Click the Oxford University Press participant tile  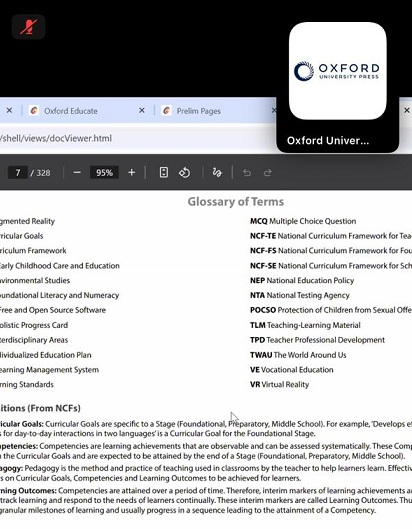pos(338,86)
